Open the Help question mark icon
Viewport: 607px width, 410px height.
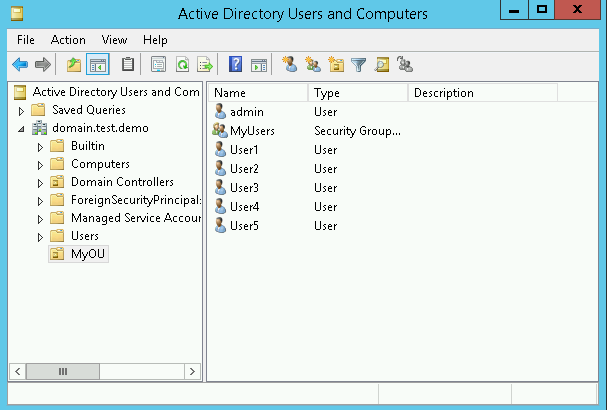(x=235, y=64)
